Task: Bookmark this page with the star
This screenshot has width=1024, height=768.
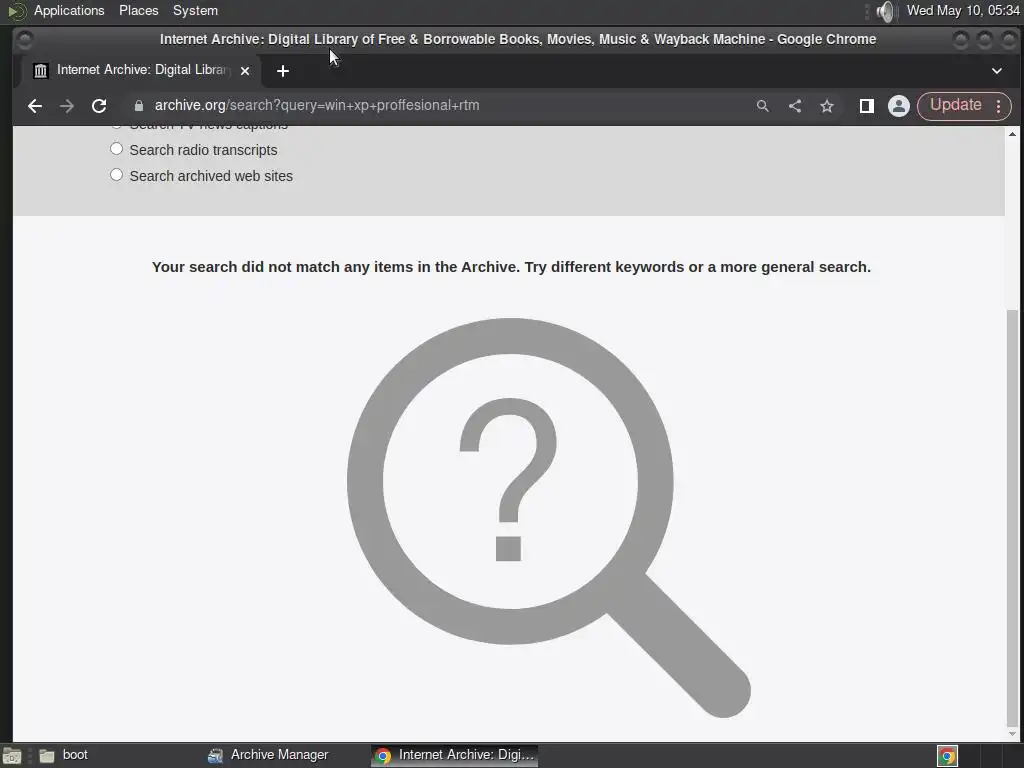Action: point(827,106)
